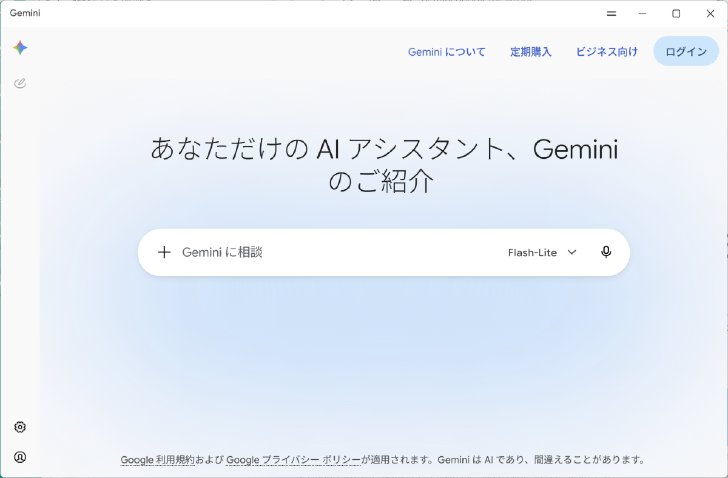The height and width of the screenshot is (478, 728).
Task: Click the Gemini sparkle logo icon
Action: pyautogui.click(x=20, y=48)
